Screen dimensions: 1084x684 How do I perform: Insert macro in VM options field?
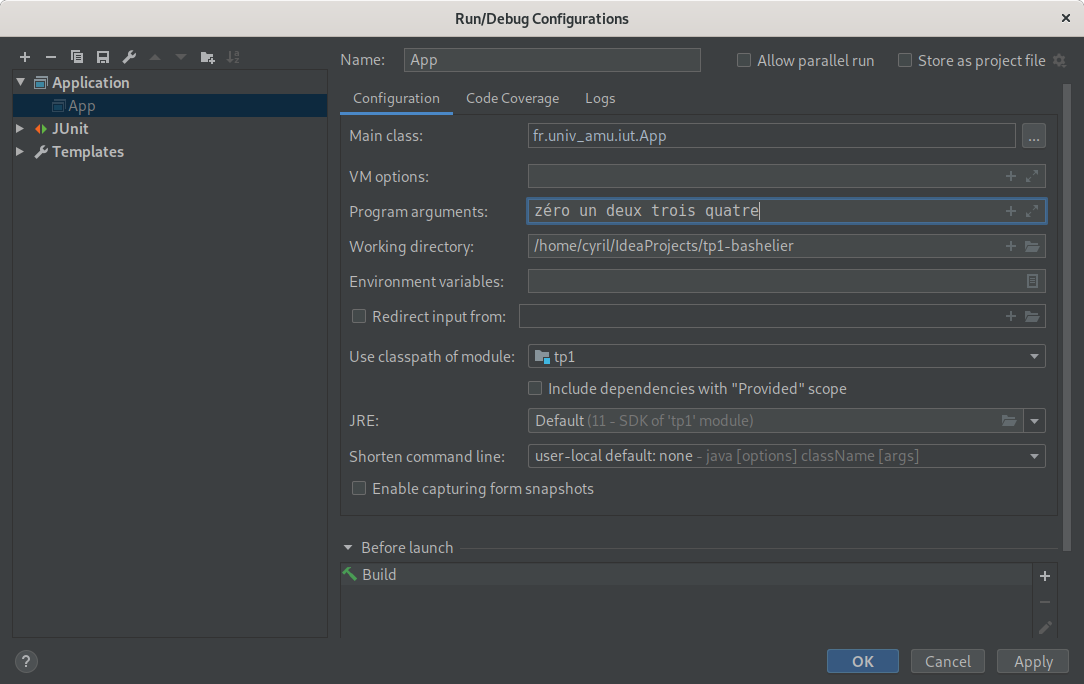[x=1011, y=176]
